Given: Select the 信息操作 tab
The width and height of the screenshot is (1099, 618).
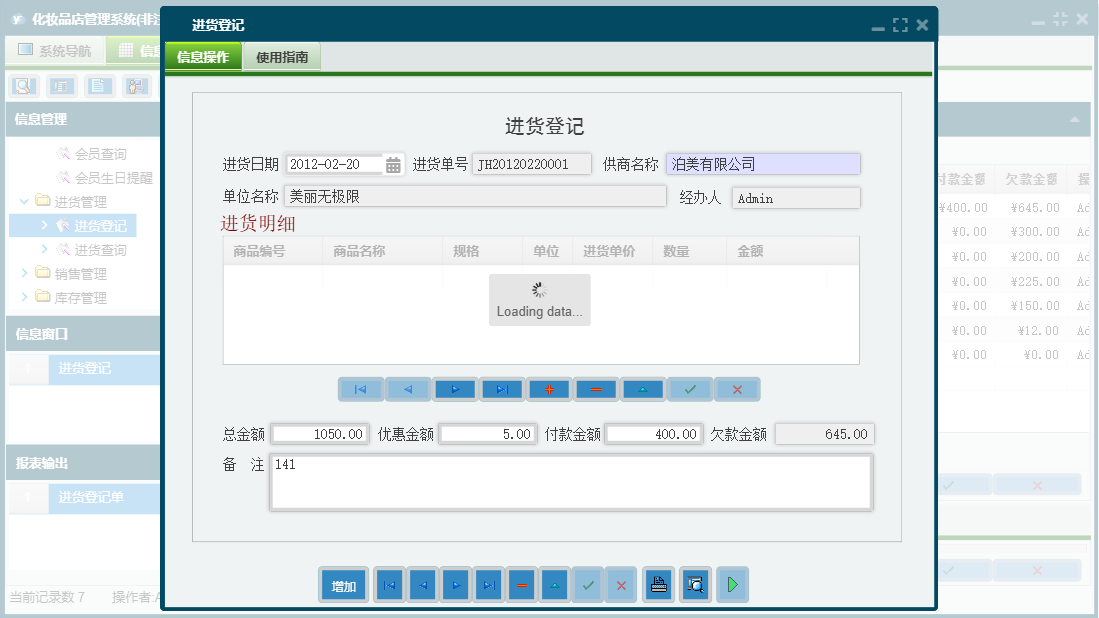Looking at the screenshot, I should tap(205, 56).
